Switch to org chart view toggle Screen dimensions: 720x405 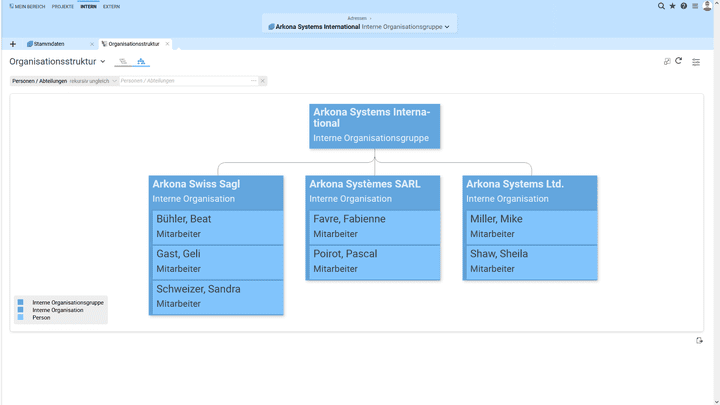click(x=141, y=62)
